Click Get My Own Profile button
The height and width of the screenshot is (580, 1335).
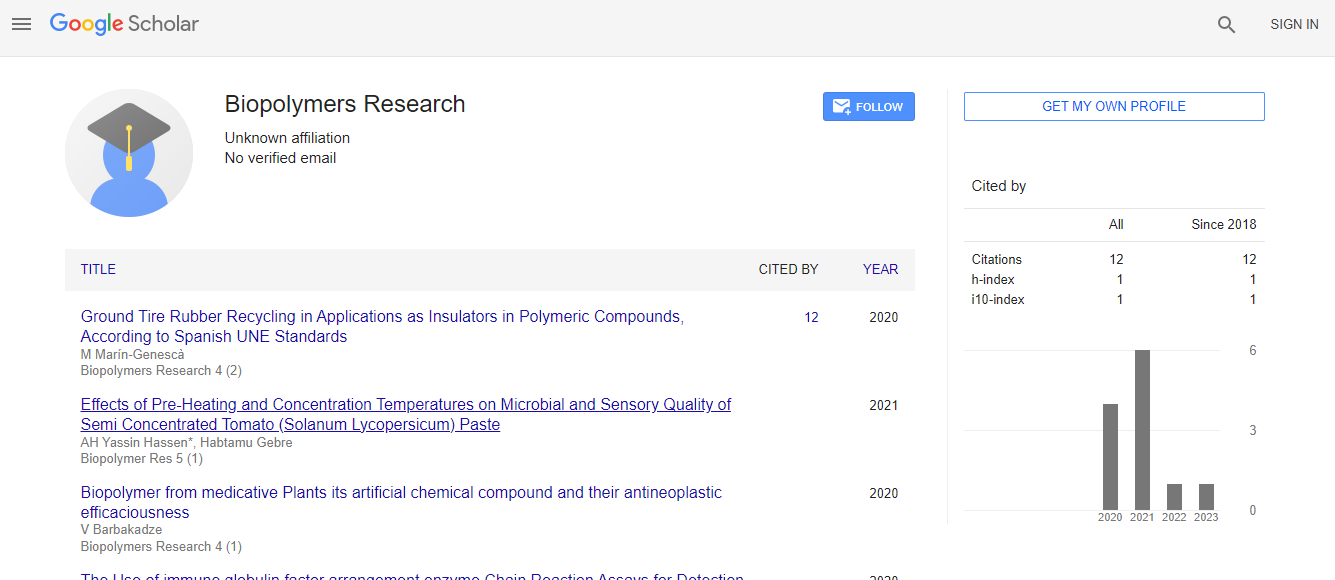(x=1113, y=107)
